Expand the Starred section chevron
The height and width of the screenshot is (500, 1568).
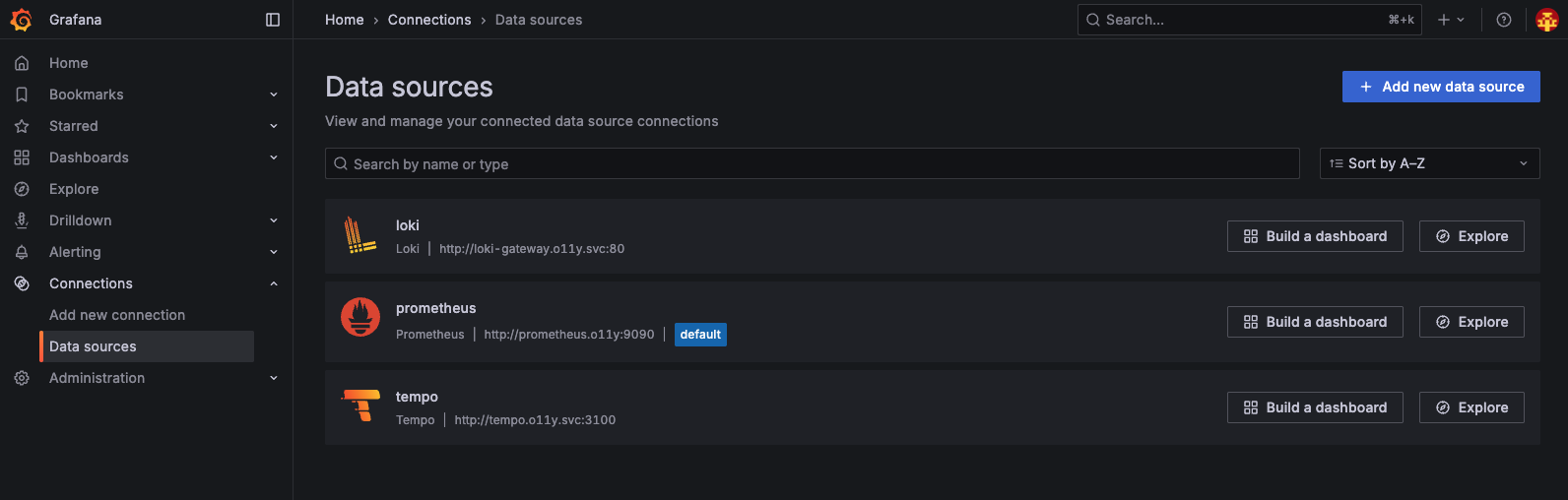tap(274, 126)
